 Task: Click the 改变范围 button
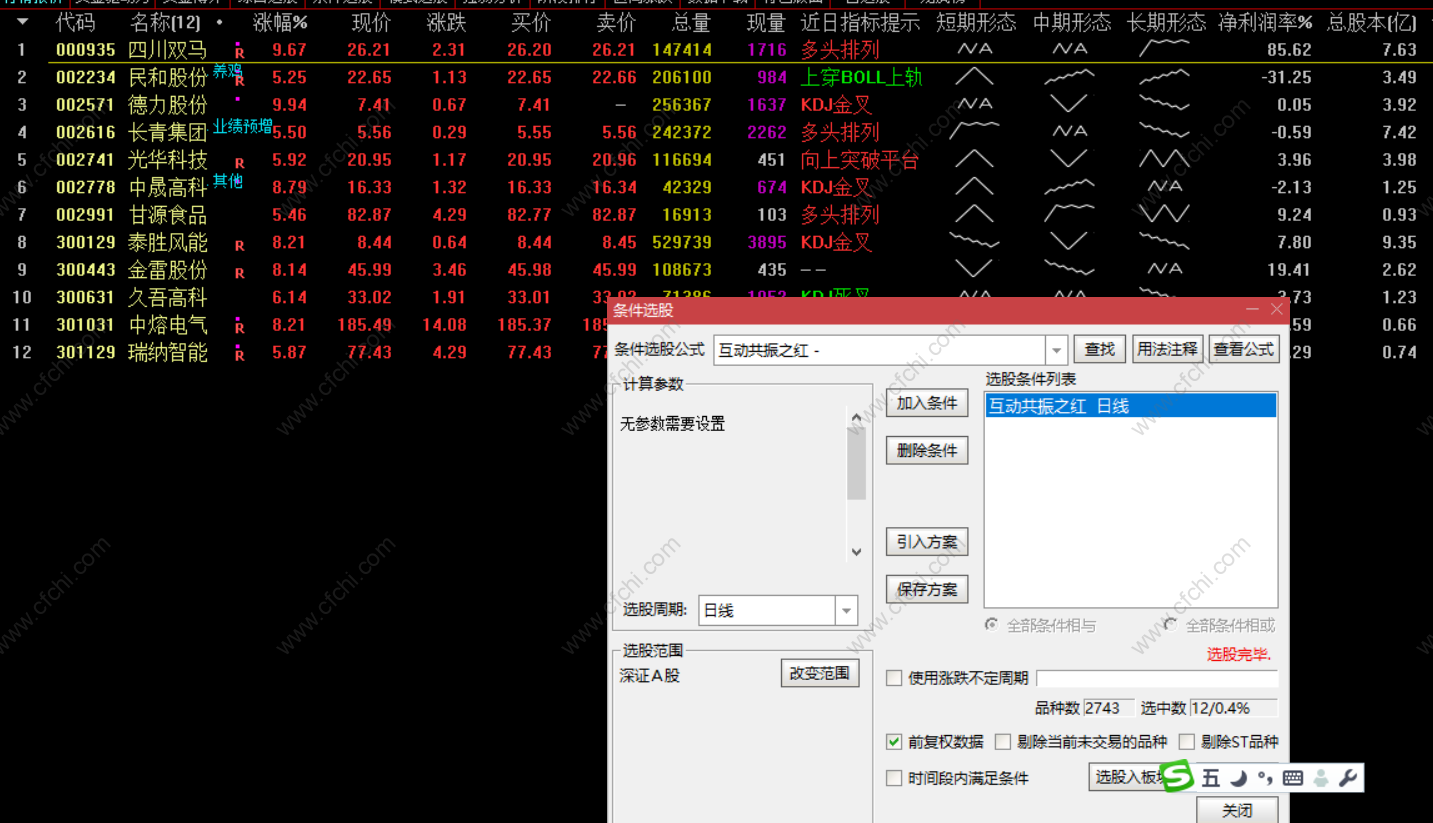point(820,673)
